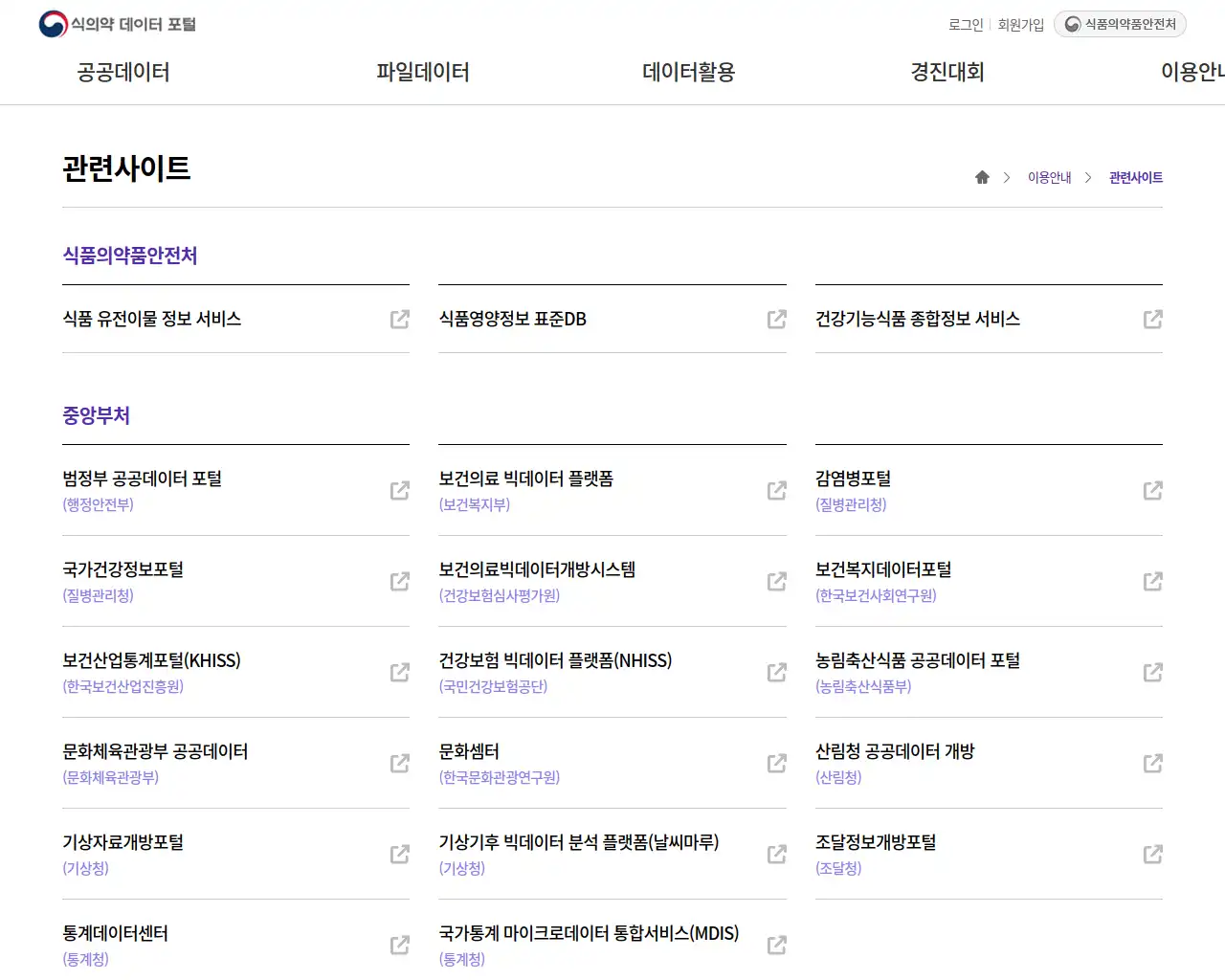This screenshot has height=980, width=1225.
Task: Open external link icon for 식품영양정보 표준DB
Action: [x=777, y=319]
